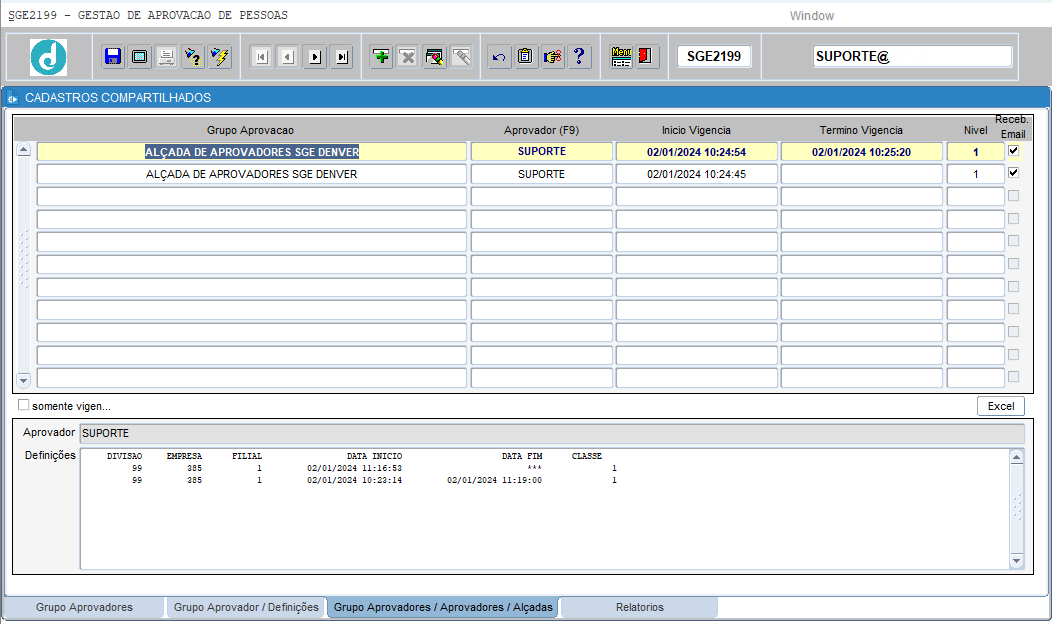Image resolution: width=1052 pixels, height=624 pixels.
Task: Click the 'Grupo Aprovacao' column header
Action: (x=250, y=130)
